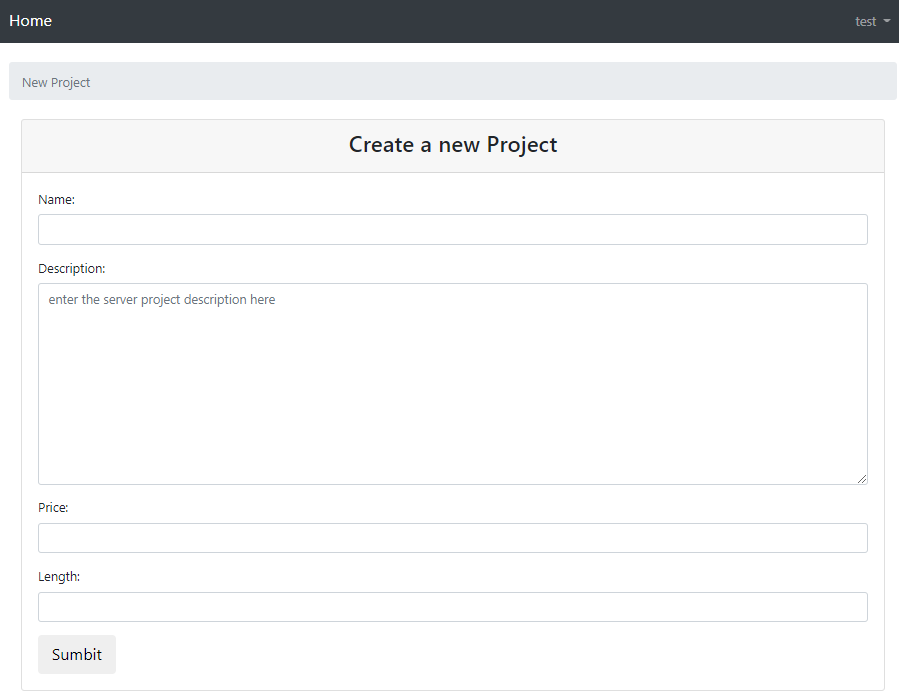The height and width of the screenshot is (697, 899).
Task: Click empty area of gray breadcrumb bar
Action: coord(500,82)
